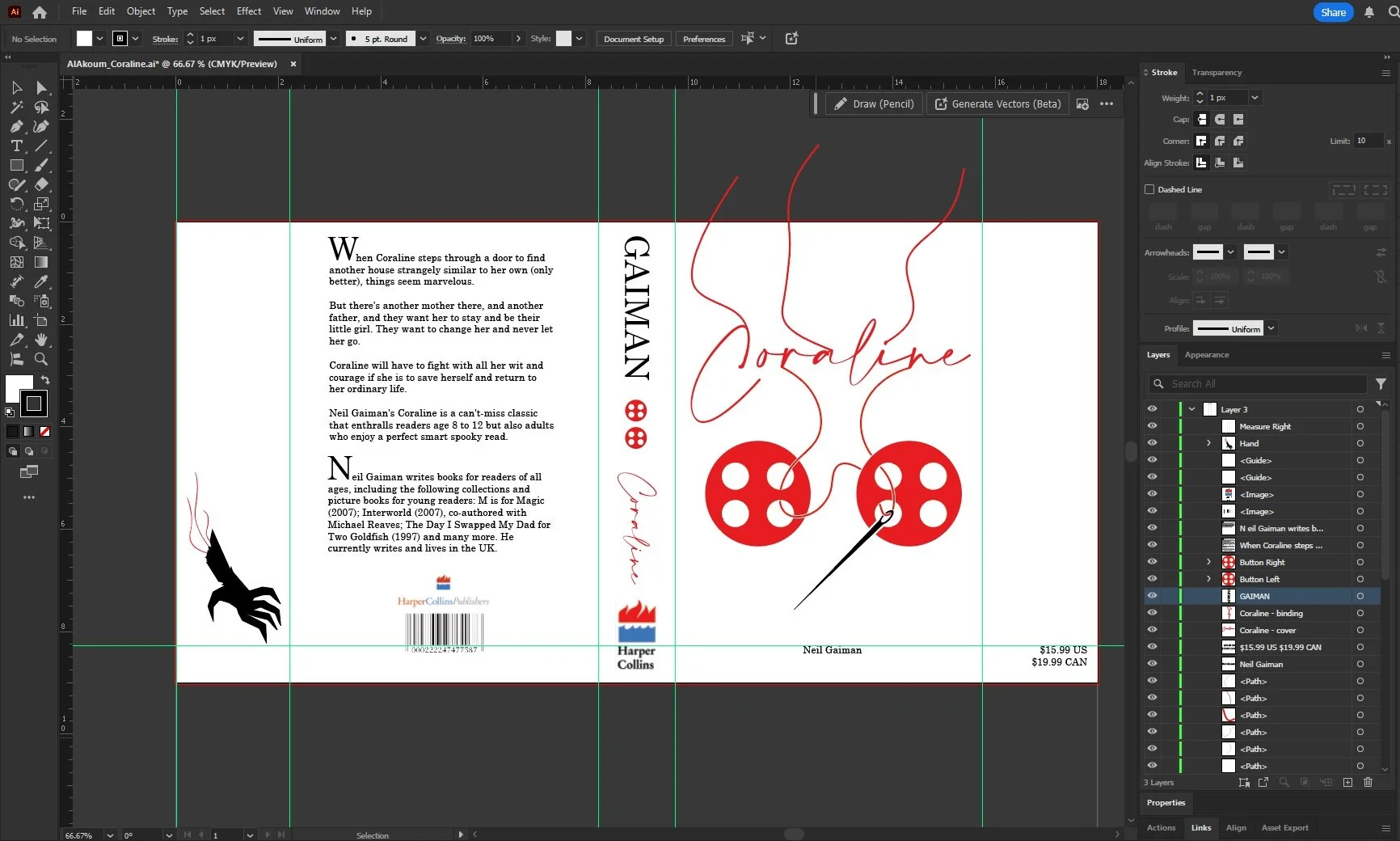Click the Stroke color box in toolbar
The width and height of the screenshot is (1400, 841).
coord(34,403)
